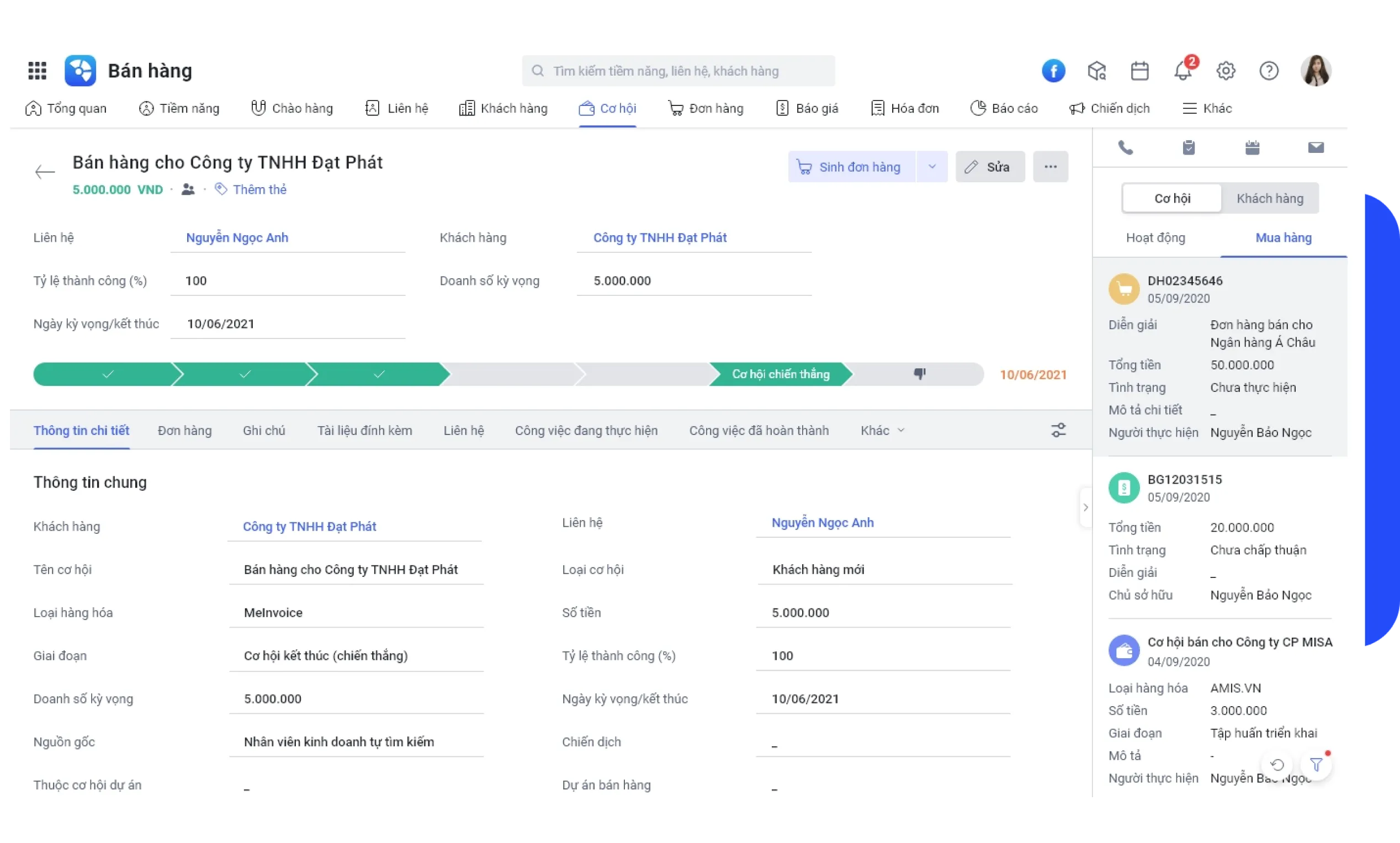
Task: Click the email envelope activity icon
Action: 1316,148
